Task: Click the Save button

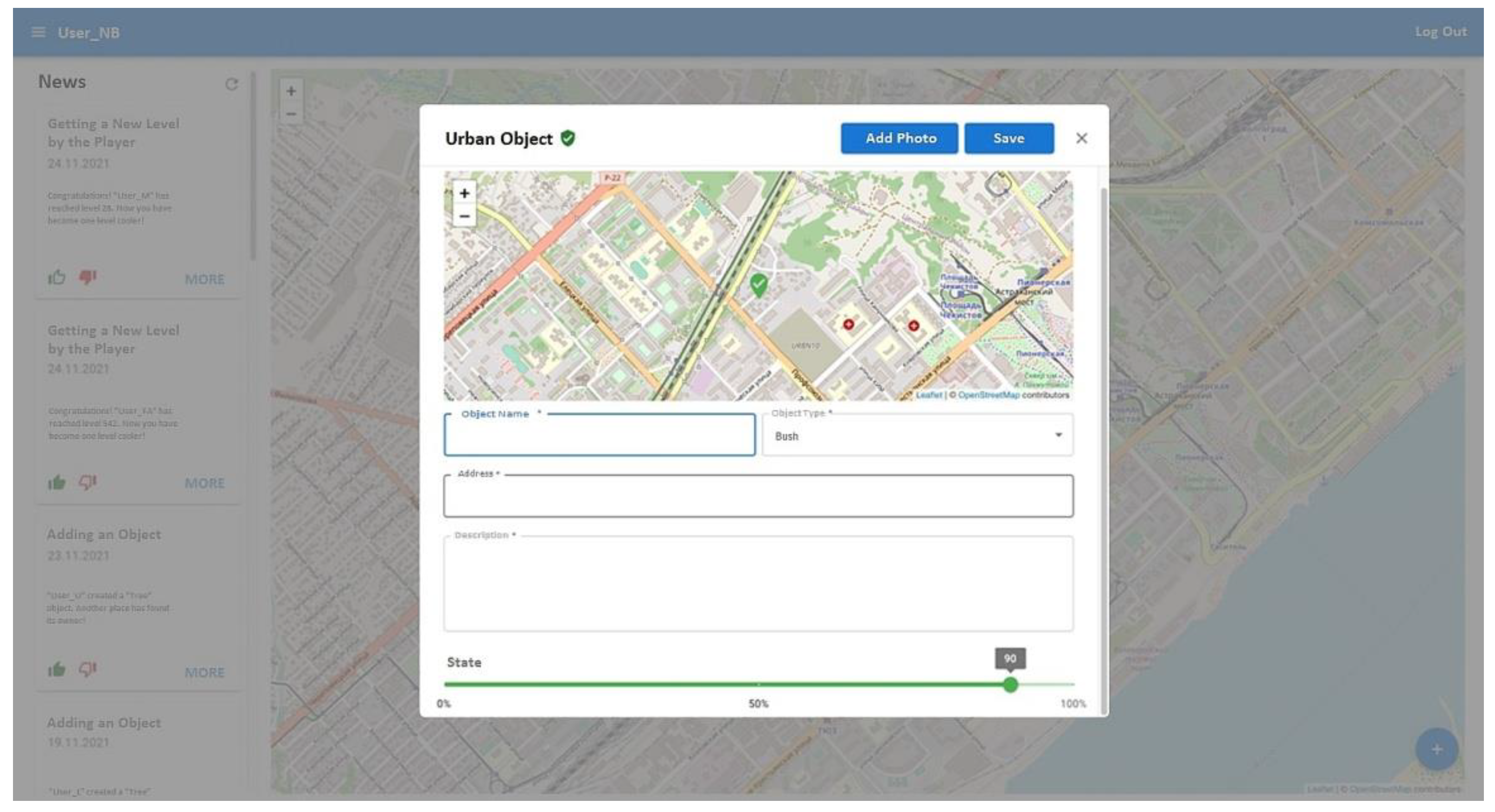Action: pos(1009,138)
